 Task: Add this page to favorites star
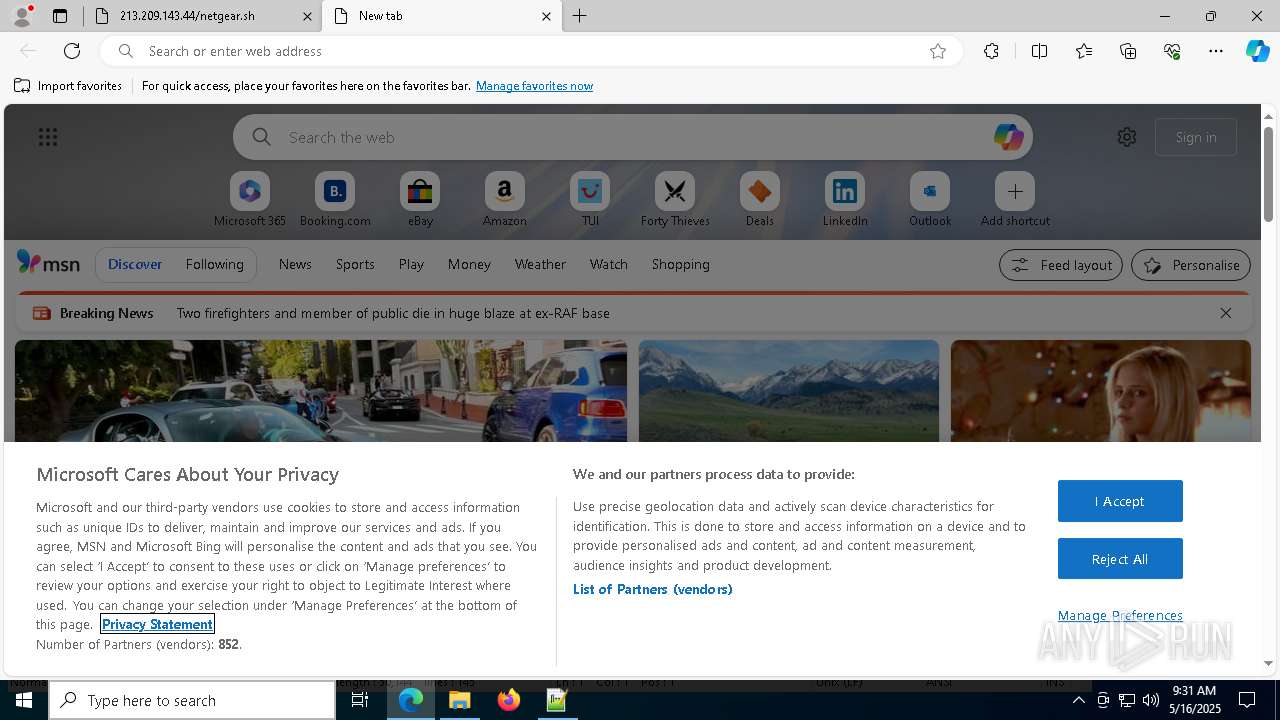[938, 51]
